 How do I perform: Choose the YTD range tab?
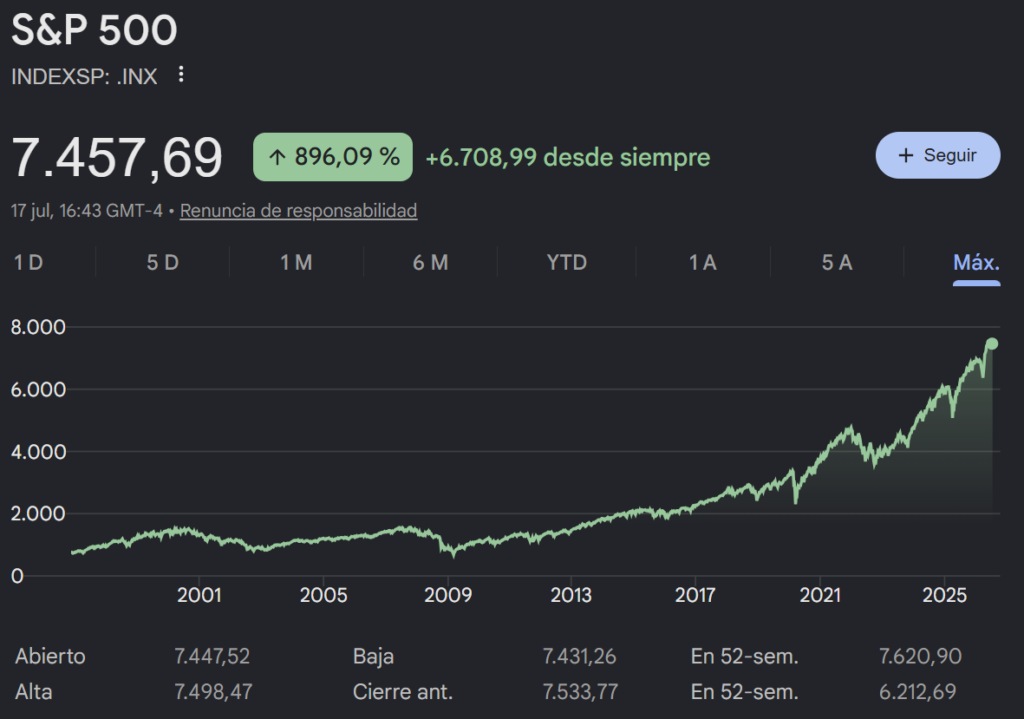tap(567, 263)
